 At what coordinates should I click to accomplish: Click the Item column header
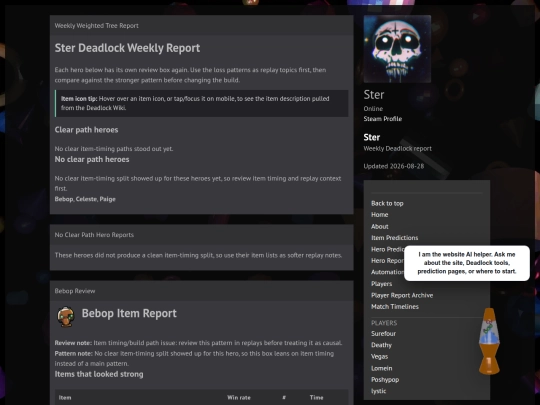[65, 397]
